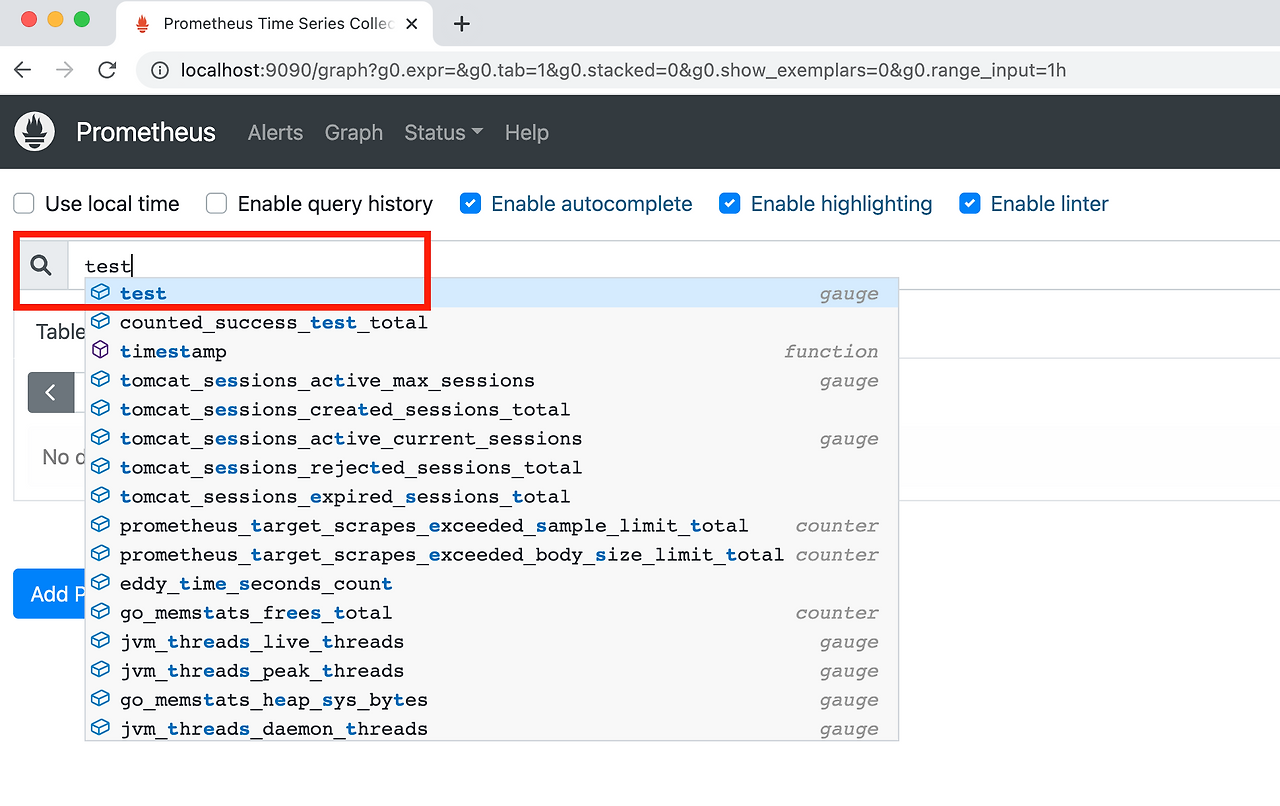Choose tomcat_sessions_expired_sessions_total suggestion
The height and width of the screenshot is (806, 1280).
point(491,496)
